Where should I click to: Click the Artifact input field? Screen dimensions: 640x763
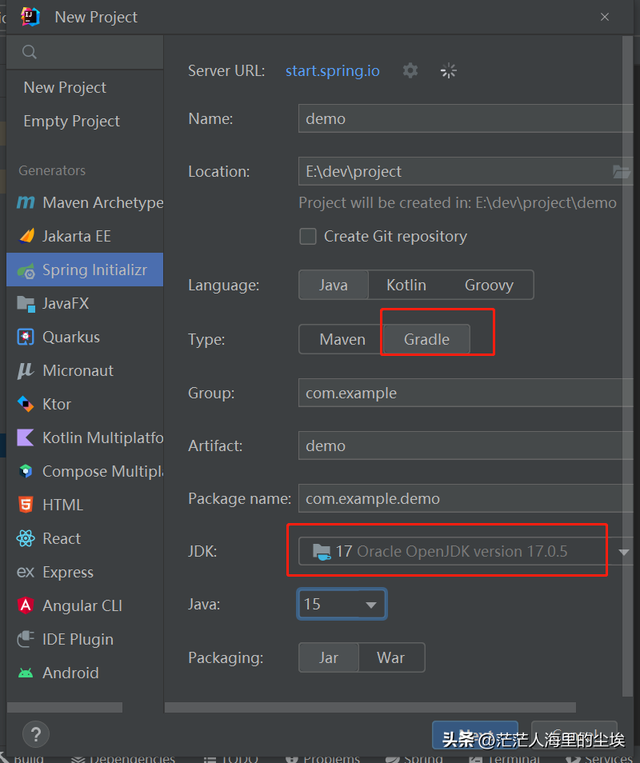pos(465,446)
